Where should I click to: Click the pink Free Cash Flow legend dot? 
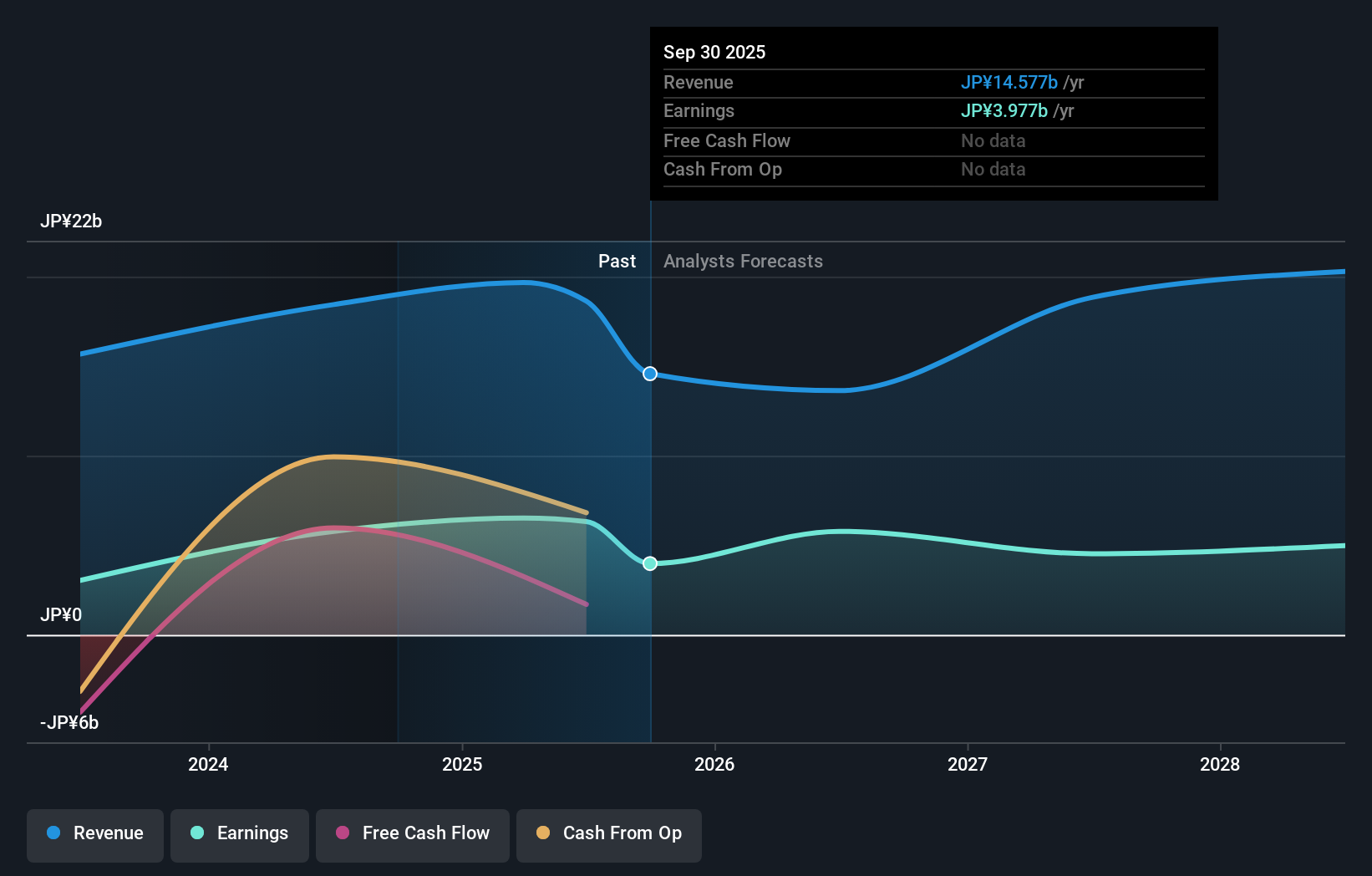[x=342, y=833]
